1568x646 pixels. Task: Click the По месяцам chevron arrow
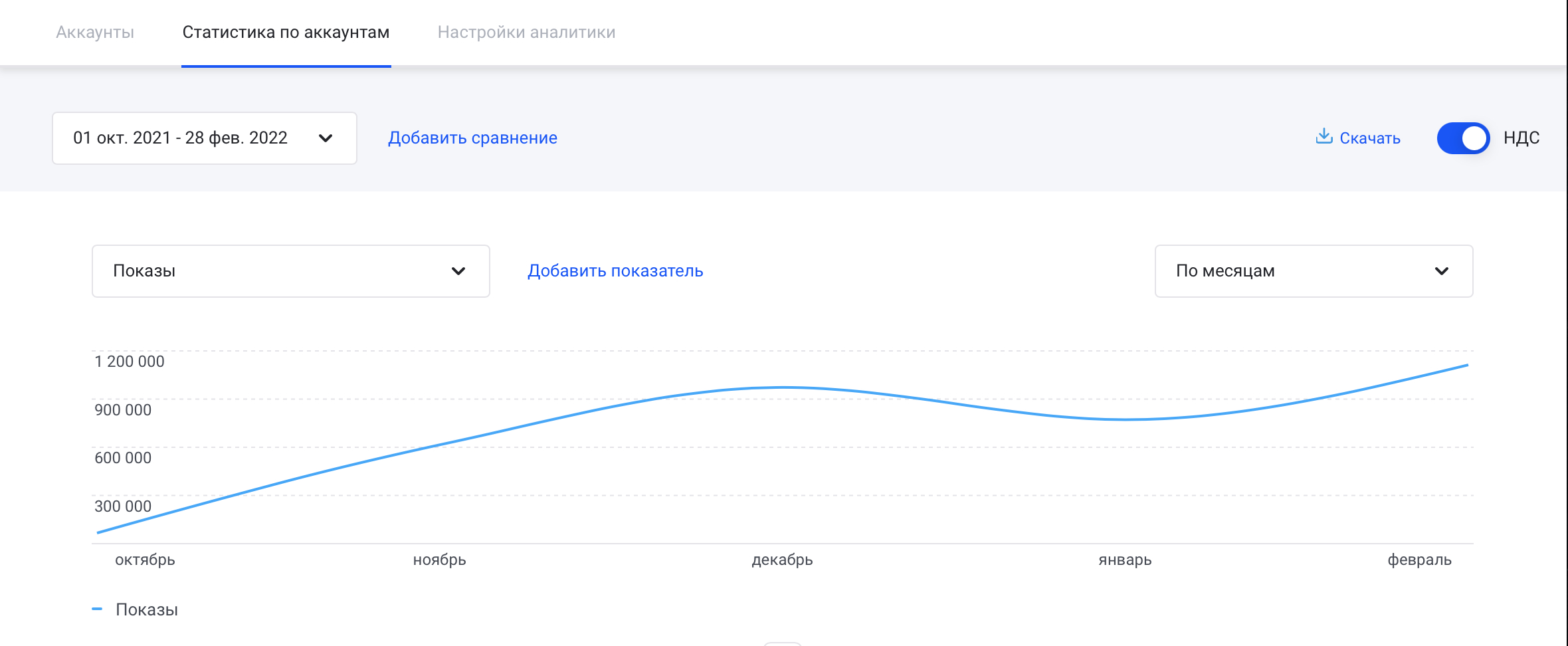[x=1441, y=271]
